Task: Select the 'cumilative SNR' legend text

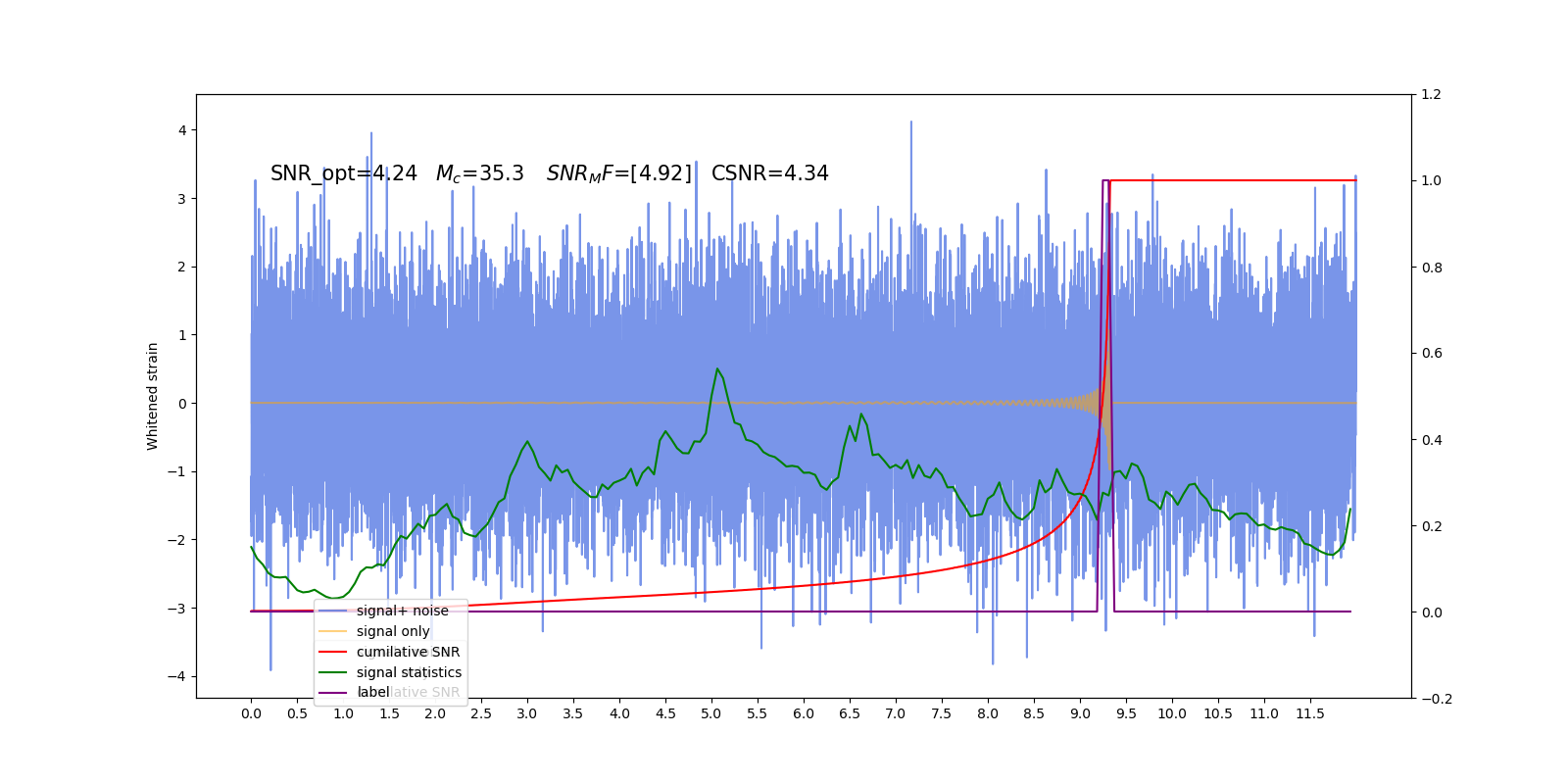Action: (408, 652)
